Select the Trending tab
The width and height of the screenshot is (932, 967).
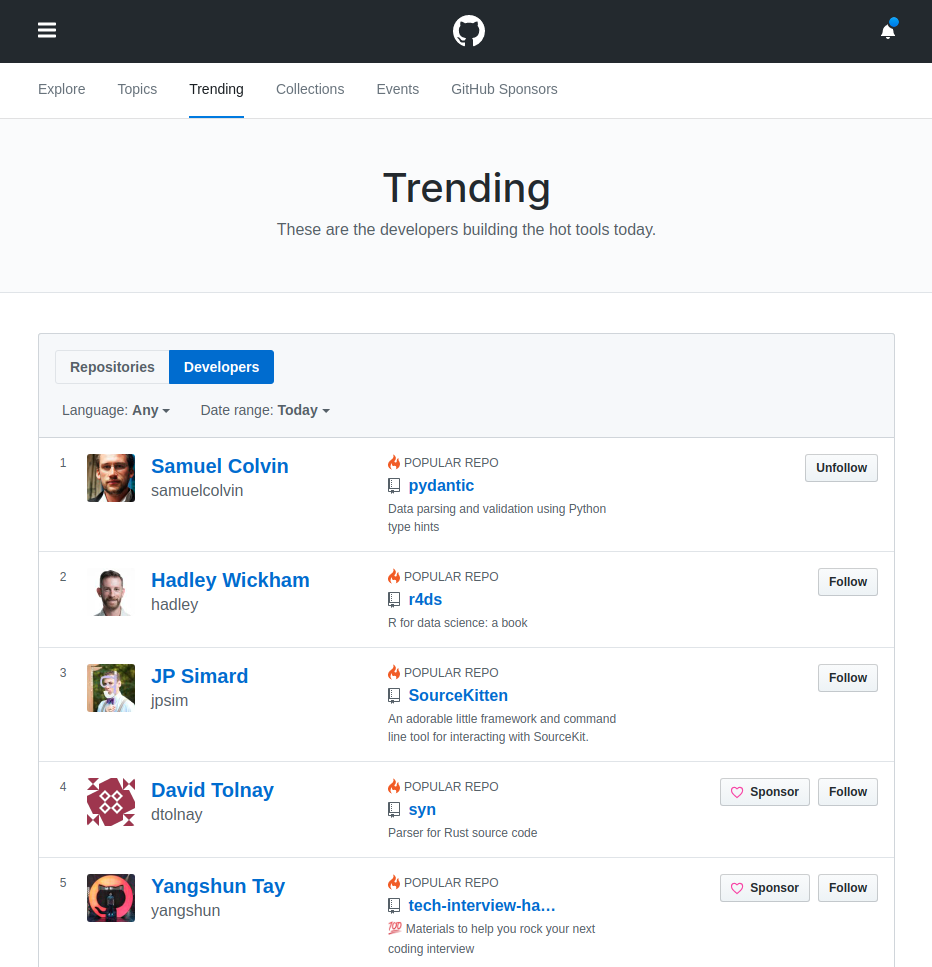[x=217, y=89]
